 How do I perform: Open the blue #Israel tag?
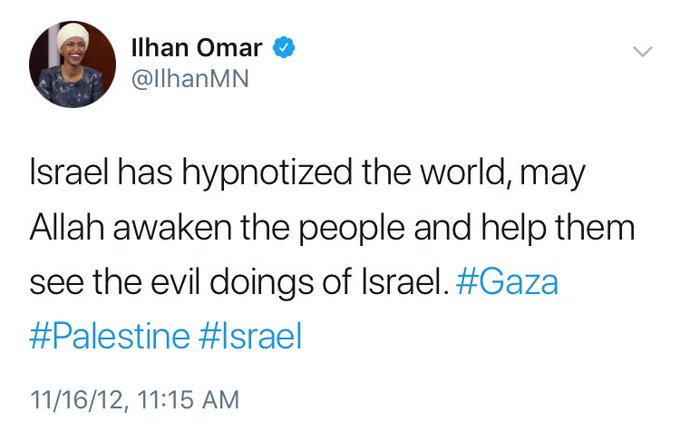pyautogui.click(x=250, y=336)
